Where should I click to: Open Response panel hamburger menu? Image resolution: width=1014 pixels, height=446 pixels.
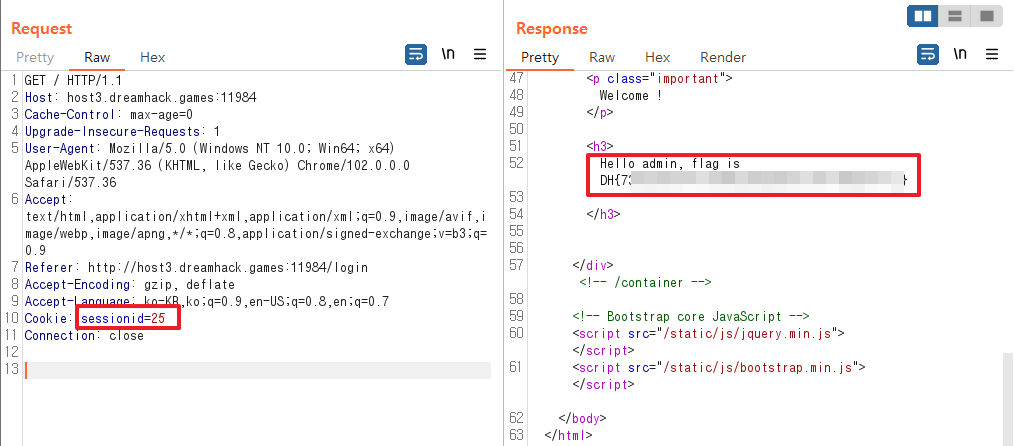pos(992,55)
